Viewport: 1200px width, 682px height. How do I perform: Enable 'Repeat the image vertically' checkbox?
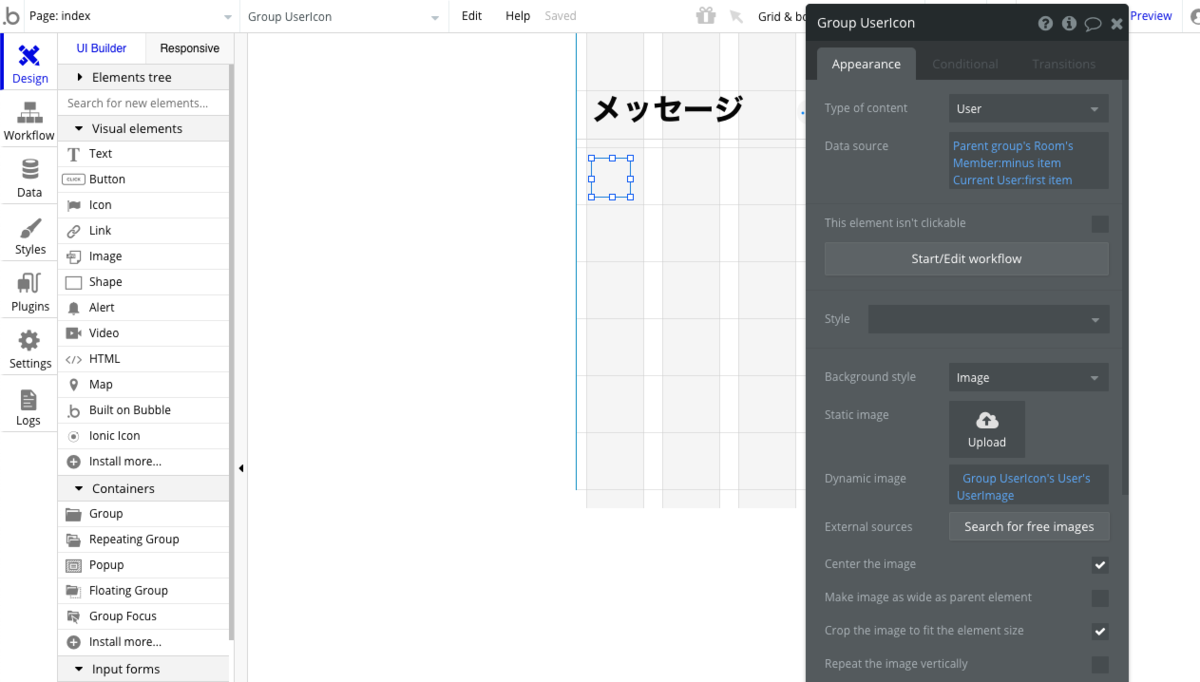[x=1100, y=664]
